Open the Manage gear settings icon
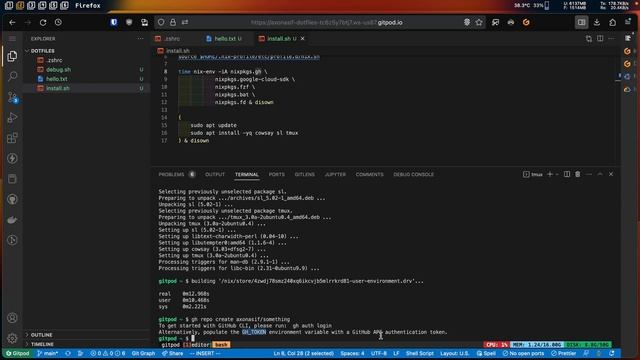This screenshot has width=640, height=360. click(12, 338)
